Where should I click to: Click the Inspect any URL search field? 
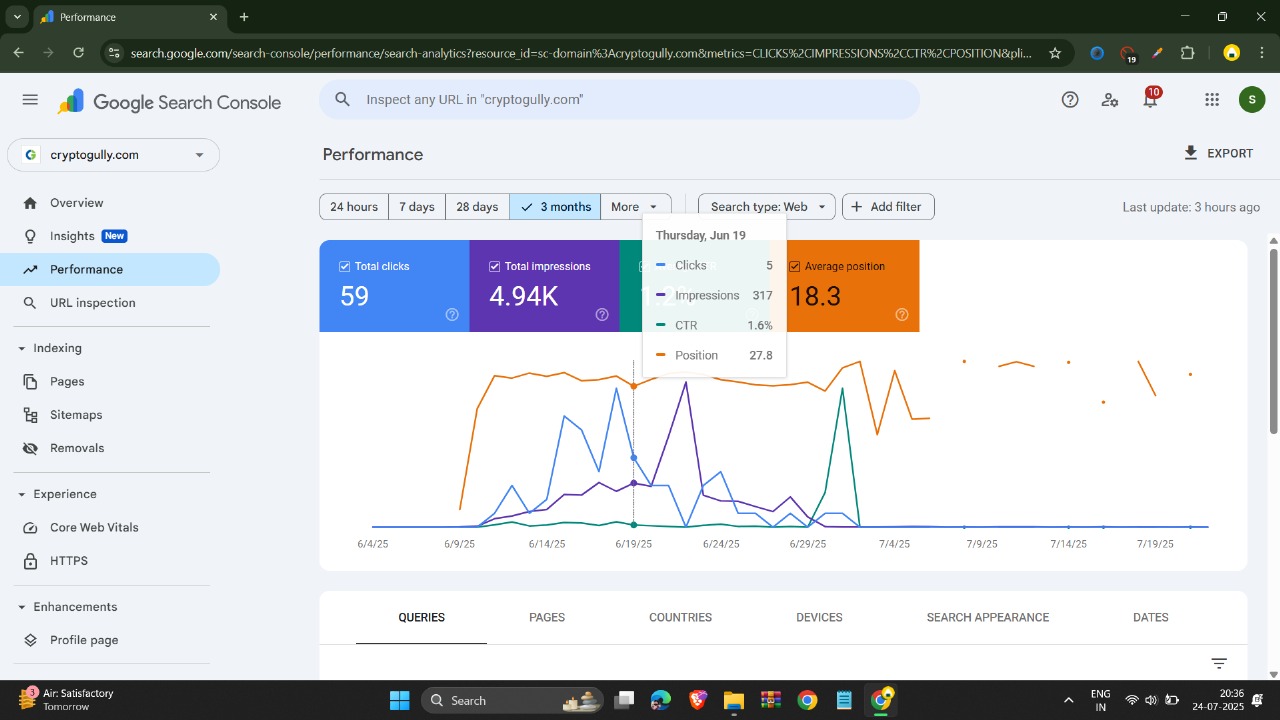coord(619,99)
